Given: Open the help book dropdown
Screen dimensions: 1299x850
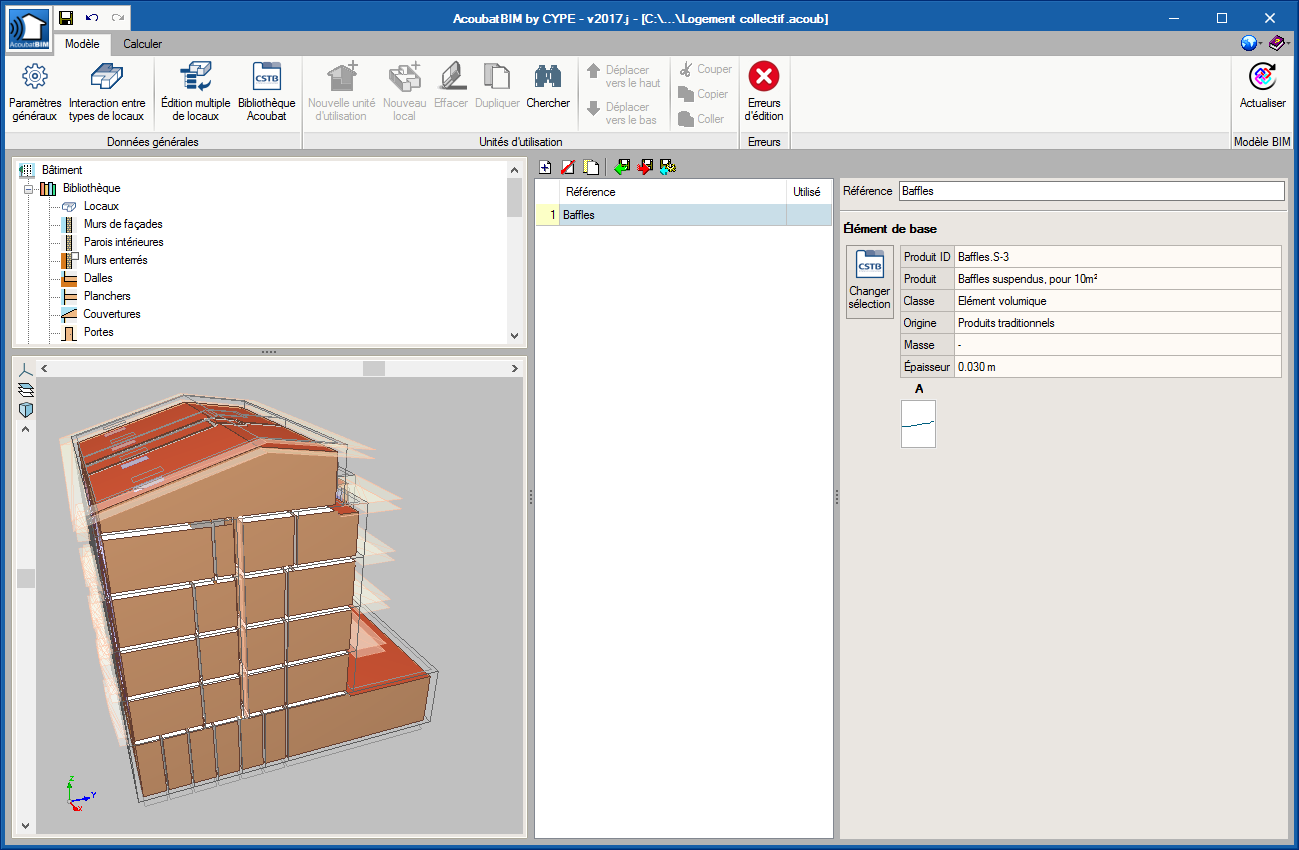Looking at the screenshot, I should 1280,43.
